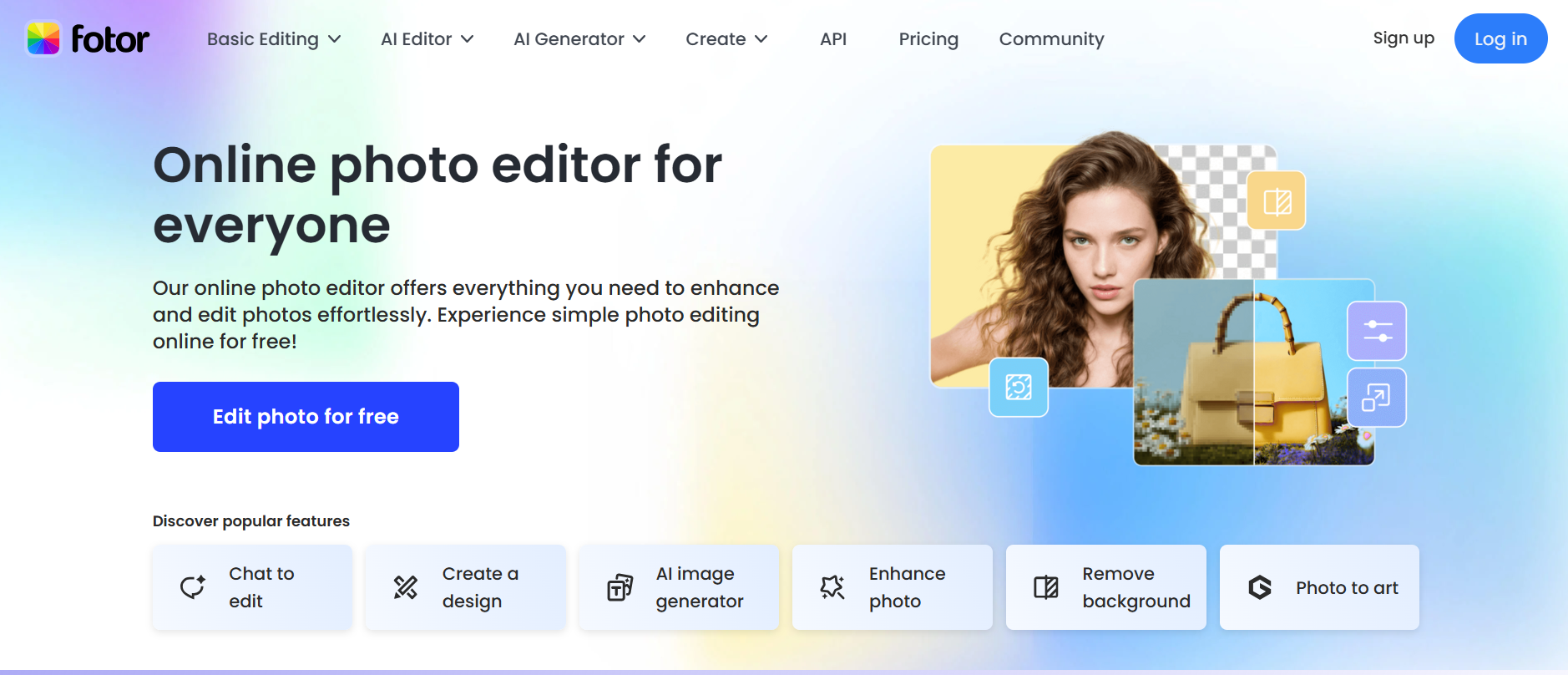Image resolution: width=1568 pixels, height=675 pixels.
Task: Open the Photo to art feature card
Action: pyautogui.click(x=1319, y=587)
